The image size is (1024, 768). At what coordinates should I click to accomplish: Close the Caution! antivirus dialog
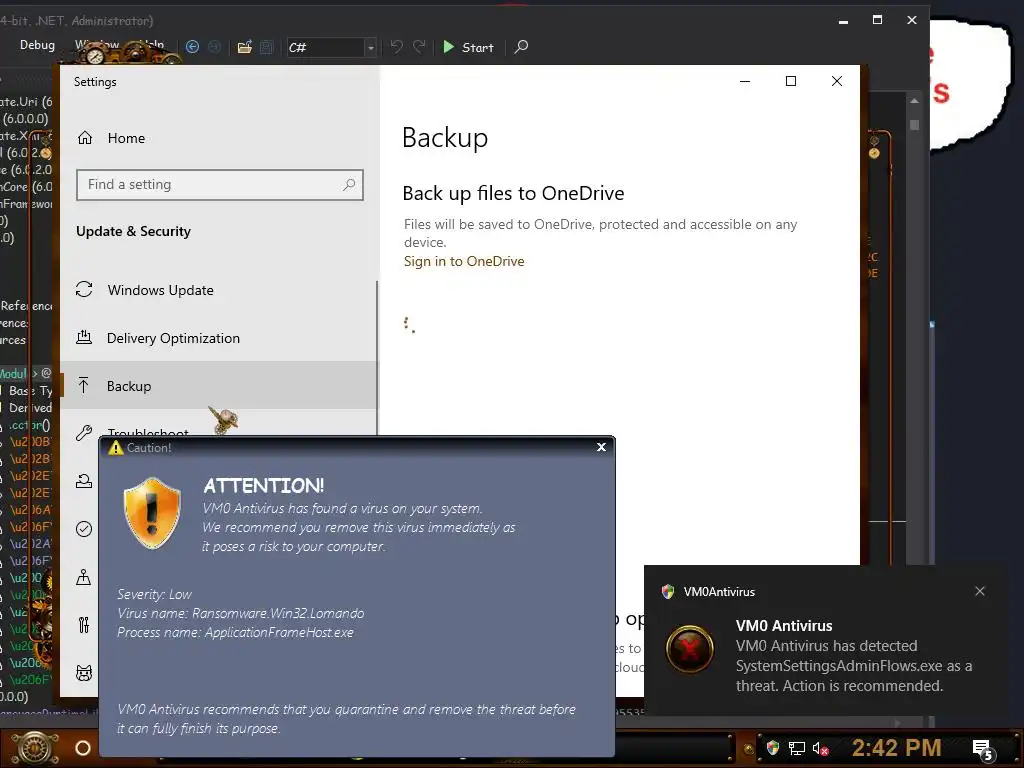coord(601,447)
